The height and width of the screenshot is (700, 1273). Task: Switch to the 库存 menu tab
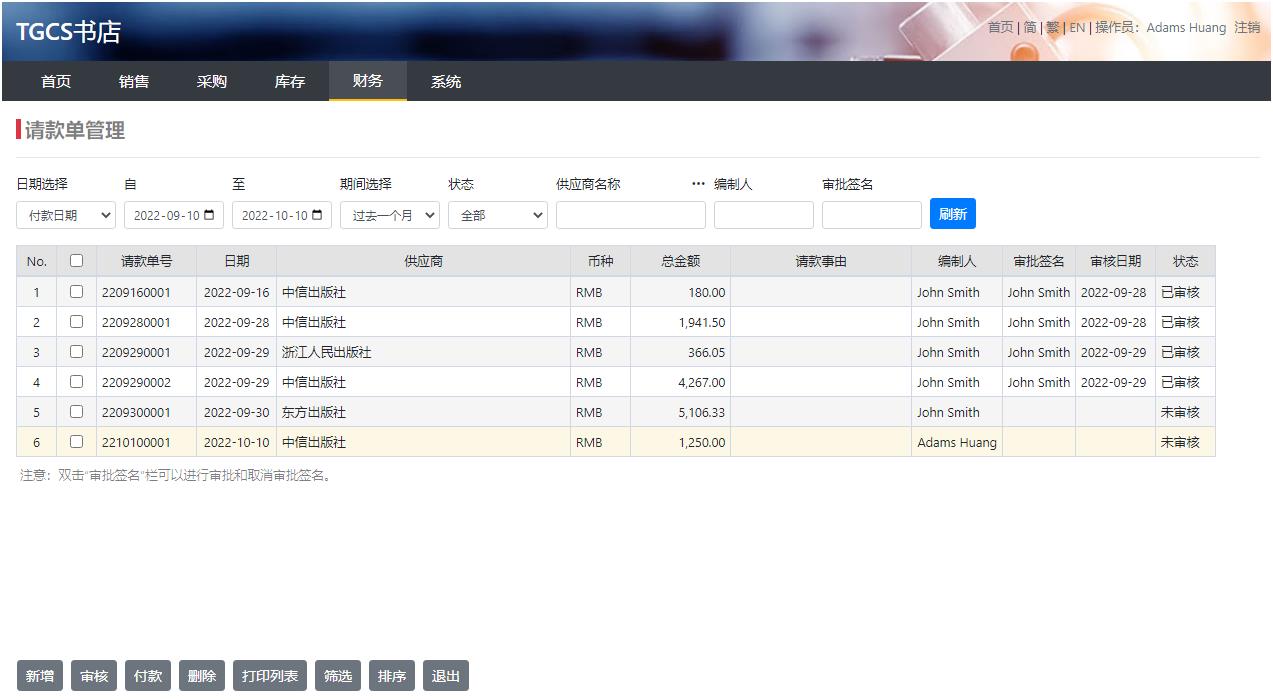point(290,82)
